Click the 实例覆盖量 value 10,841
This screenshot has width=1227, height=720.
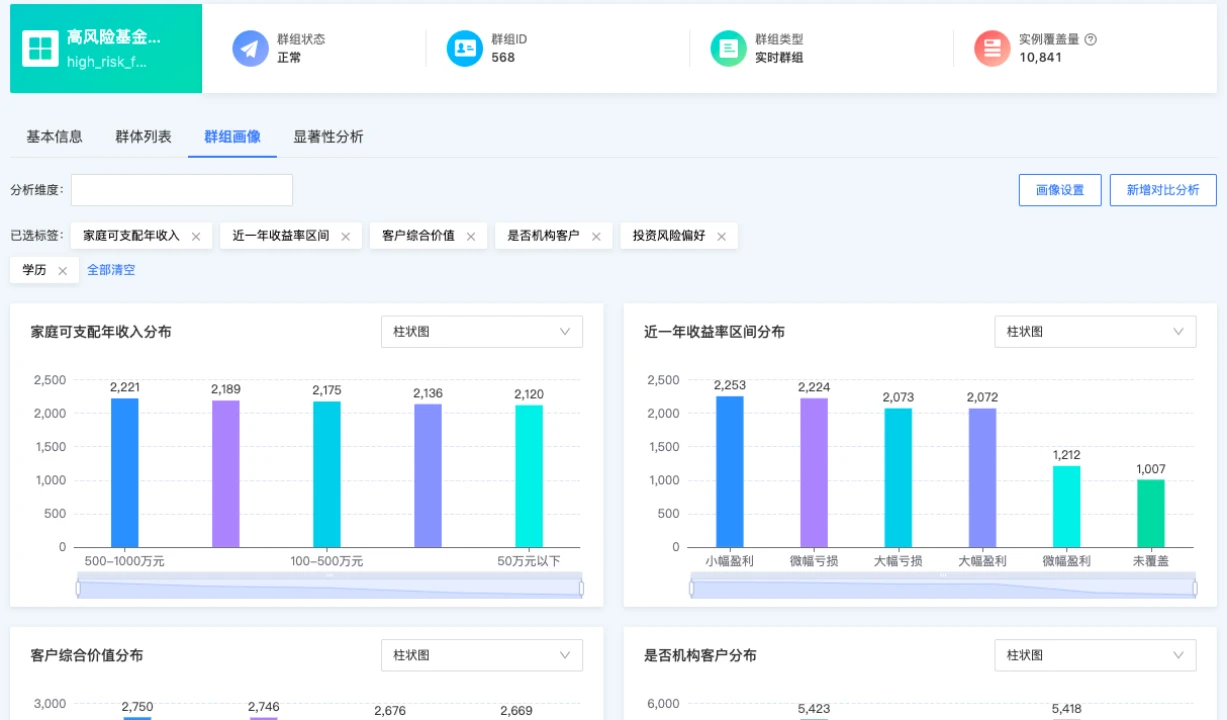point(1040,57)
